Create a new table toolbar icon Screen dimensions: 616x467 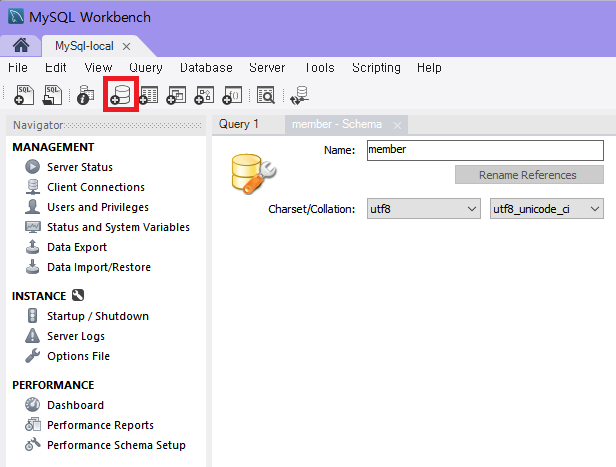[x=148, y=95]
